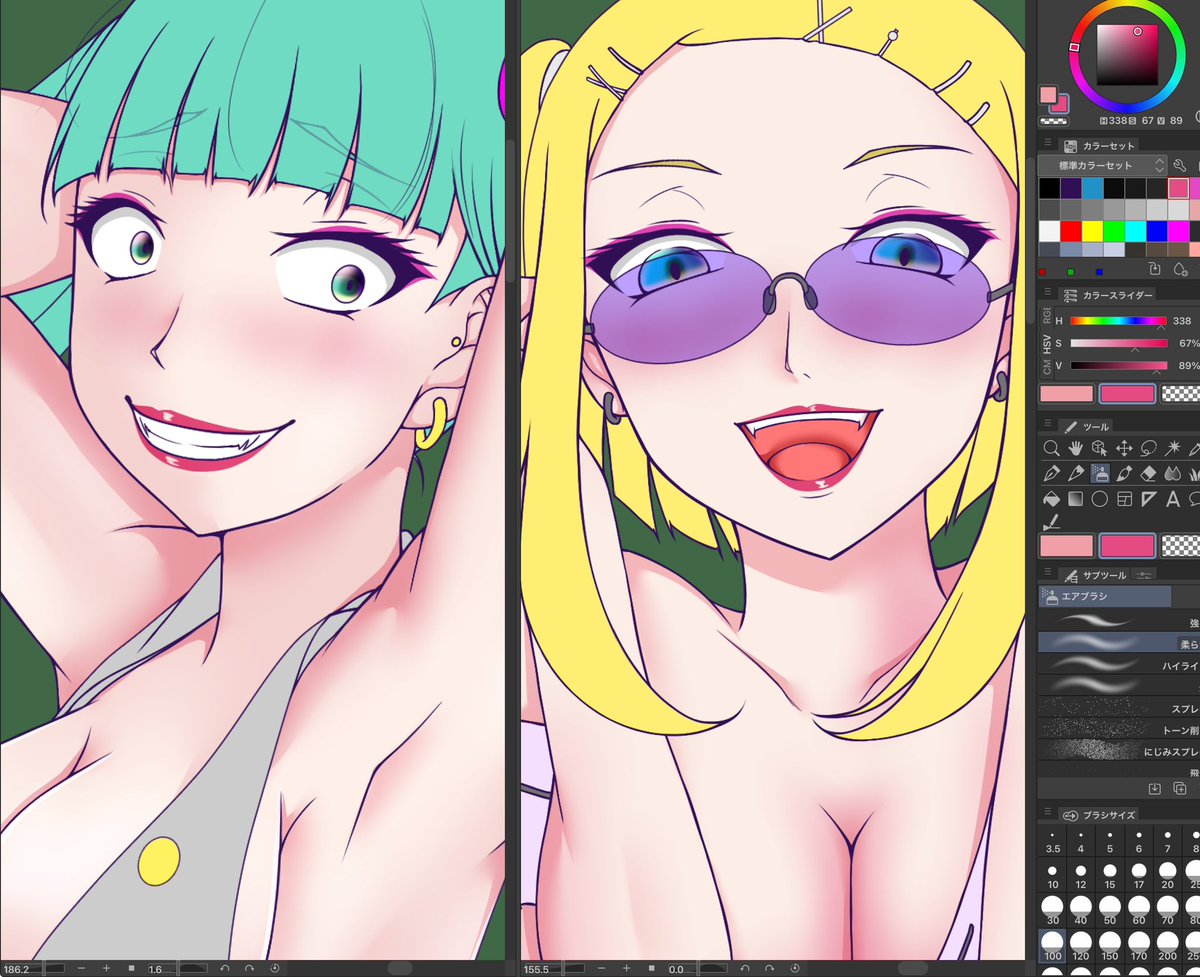Choose the 柔らか soft airbrush stroke
The image size is (1200, 977).
(1119, 642)
